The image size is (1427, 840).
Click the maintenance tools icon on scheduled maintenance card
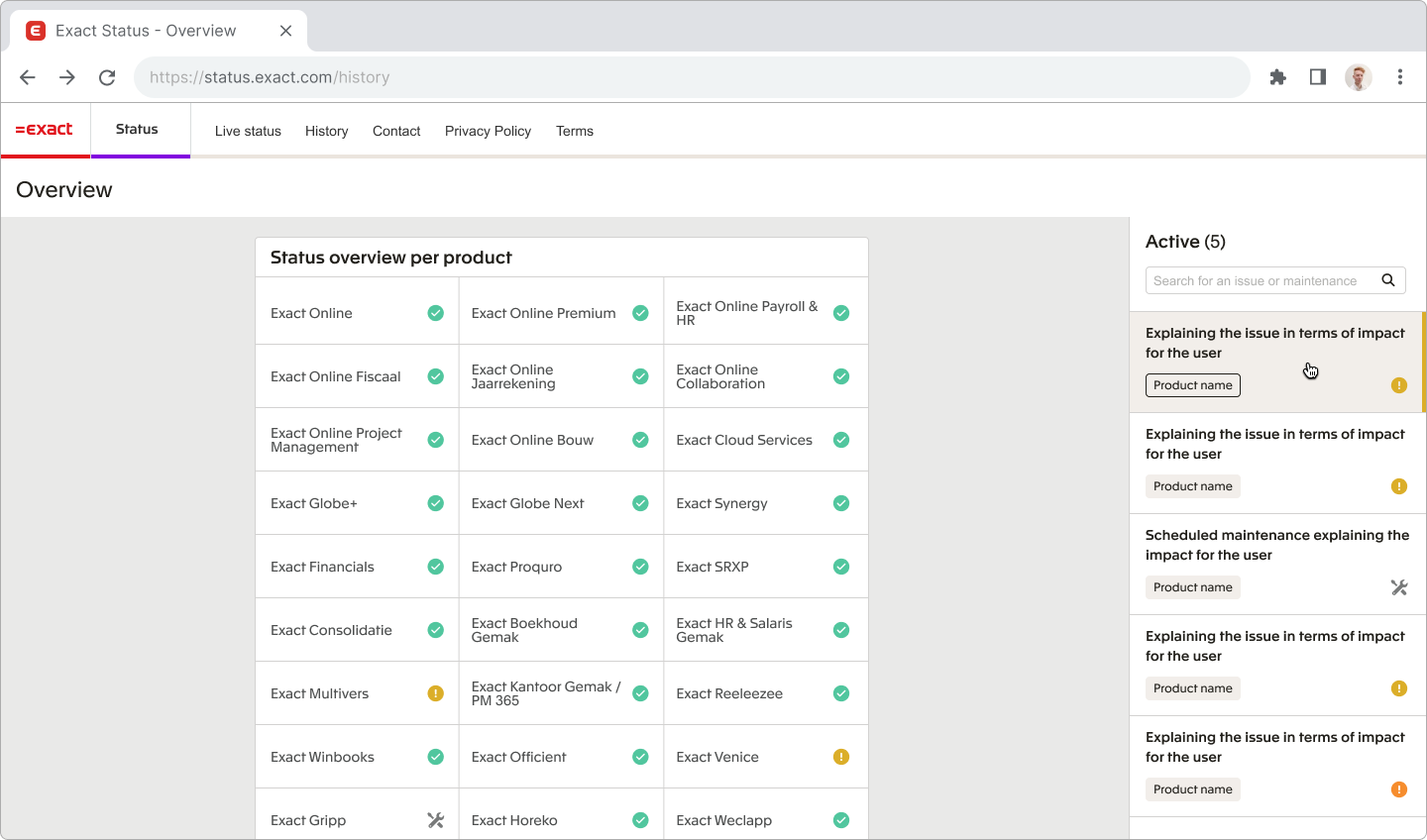[1398, 587]
